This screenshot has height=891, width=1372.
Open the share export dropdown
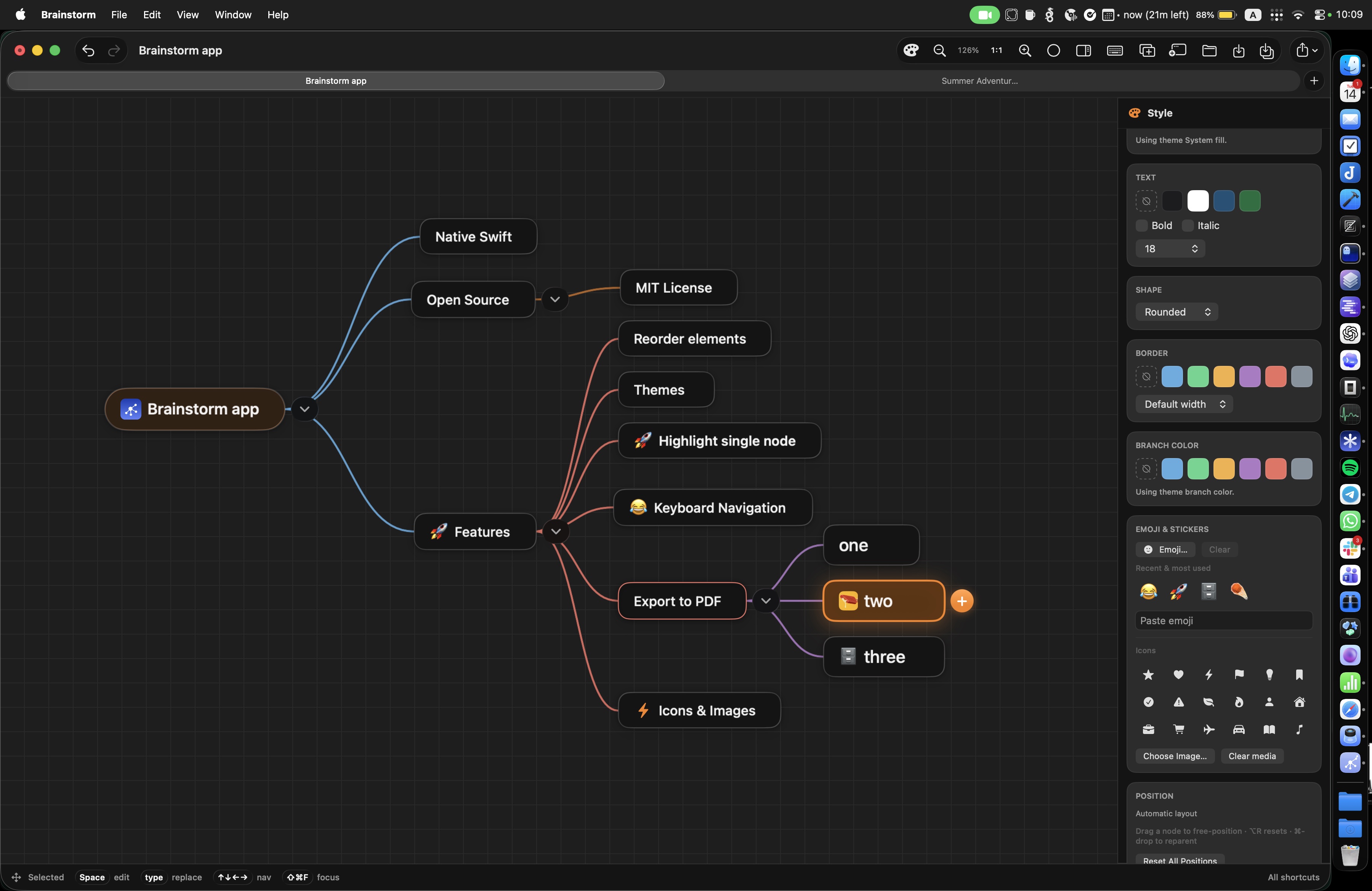click(1306, 51)
